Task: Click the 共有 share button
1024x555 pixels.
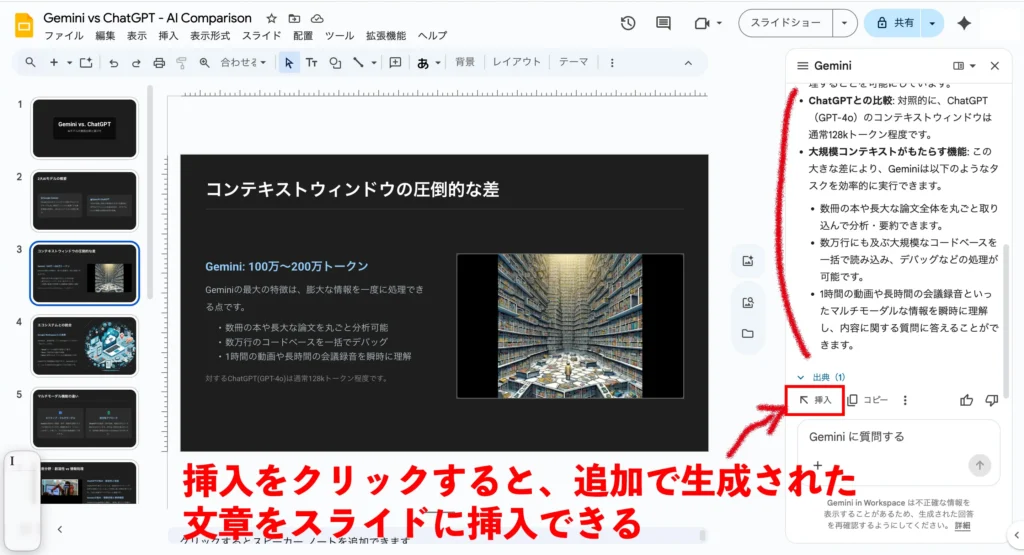Action: tap(893, 23)
